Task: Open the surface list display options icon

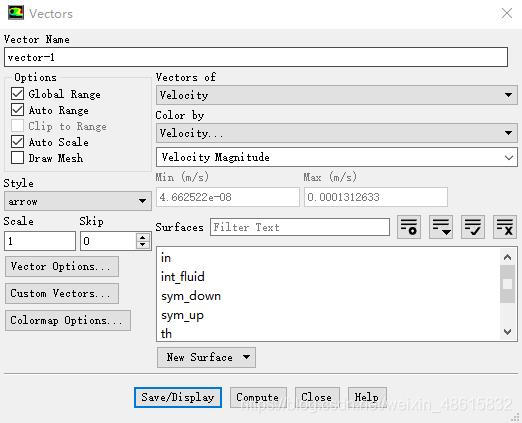Action: (441, 227)
